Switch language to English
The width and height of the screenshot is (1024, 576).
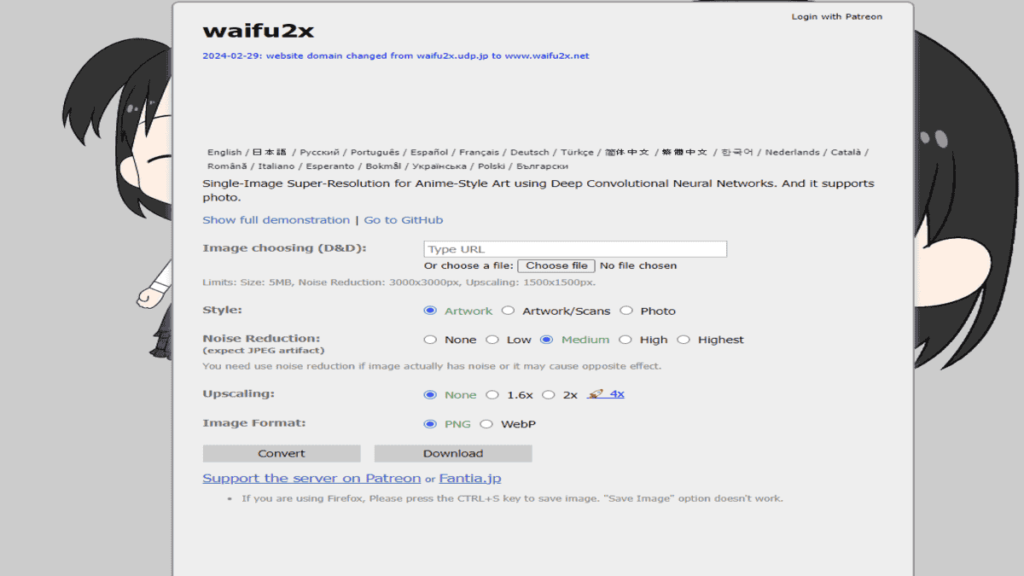[x=225, y=152]
